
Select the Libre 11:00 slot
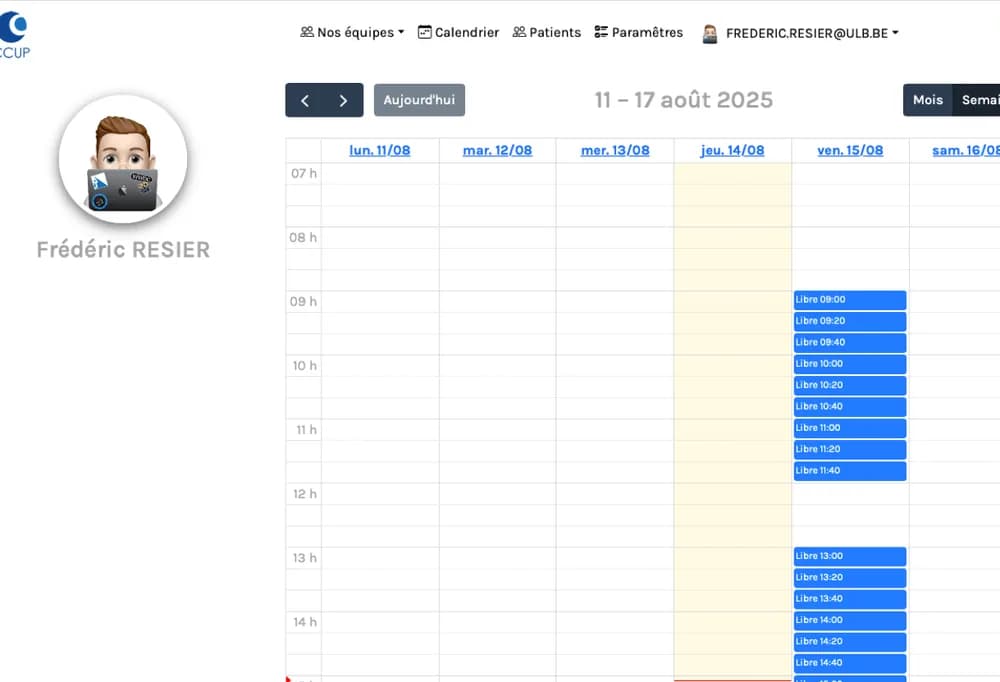point(849,428)
